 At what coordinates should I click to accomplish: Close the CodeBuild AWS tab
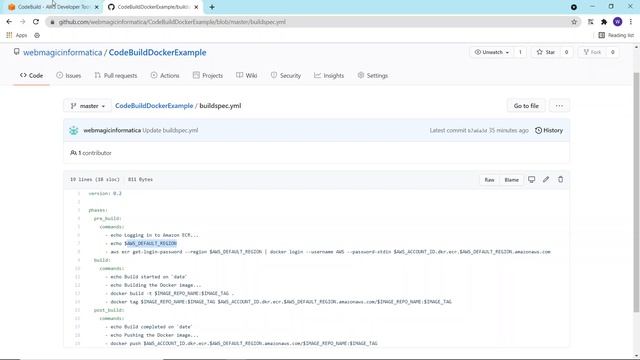coord(97,7)
